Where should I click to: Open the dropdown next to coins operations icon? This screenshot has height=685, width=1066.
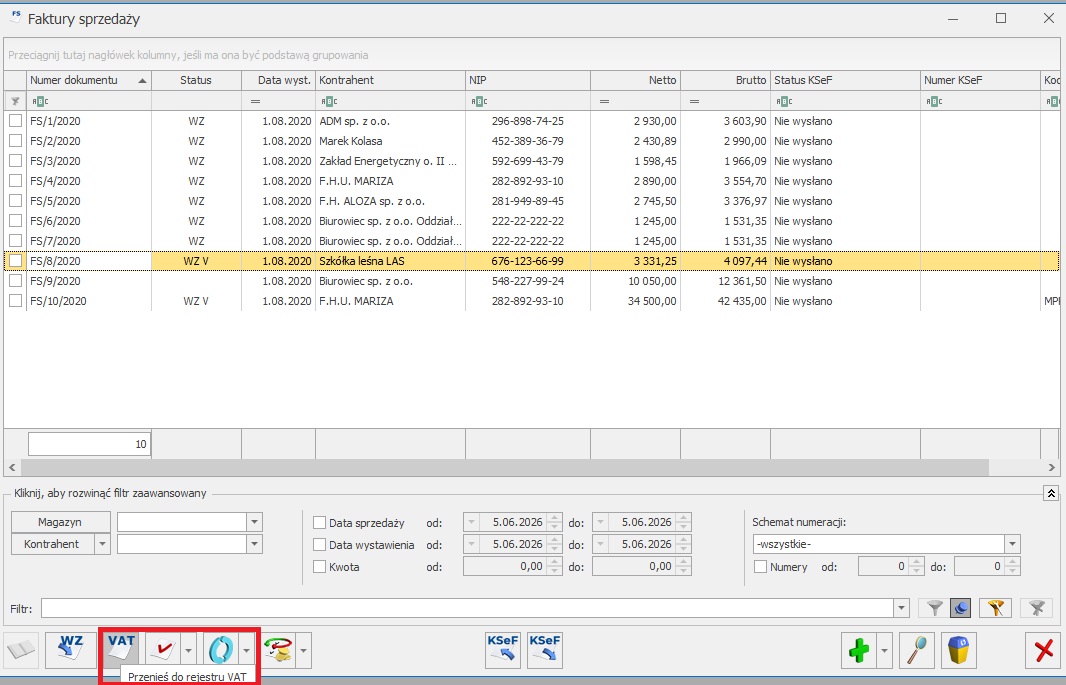tap(304, 650)
